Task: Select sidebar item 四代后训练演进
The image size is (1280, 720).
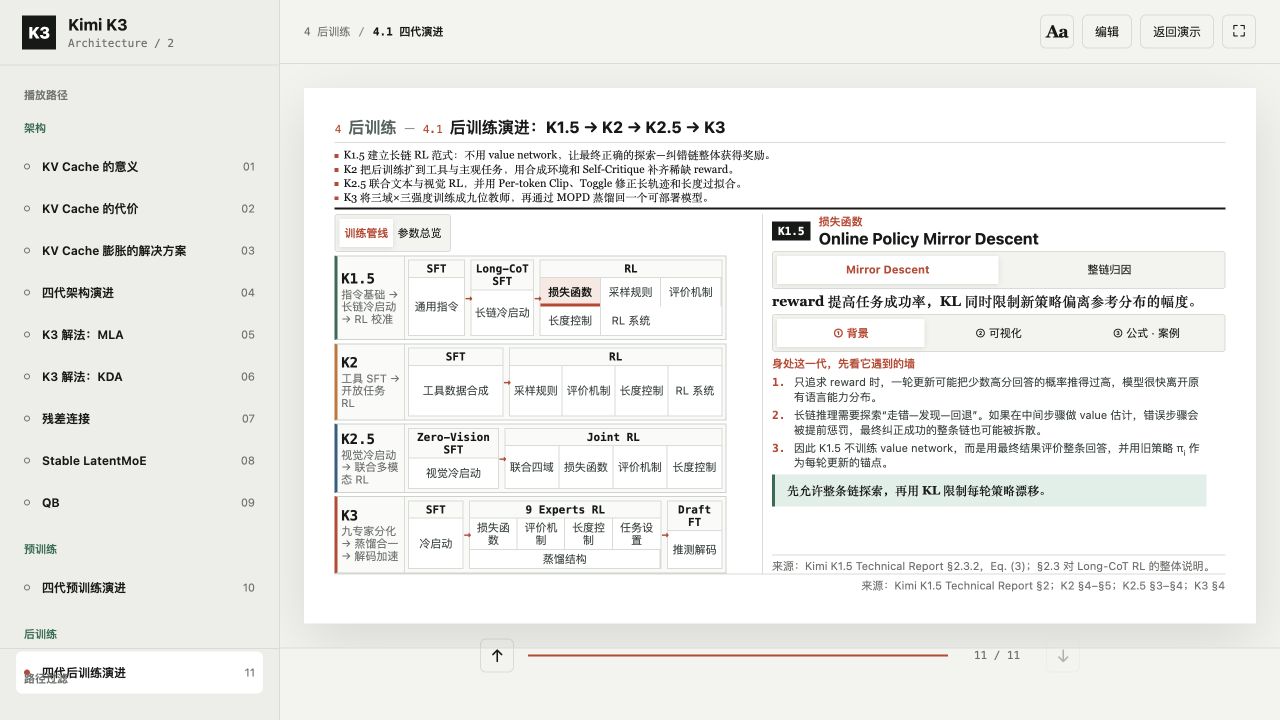Action: pyautogui.click(x=139, y=673)
